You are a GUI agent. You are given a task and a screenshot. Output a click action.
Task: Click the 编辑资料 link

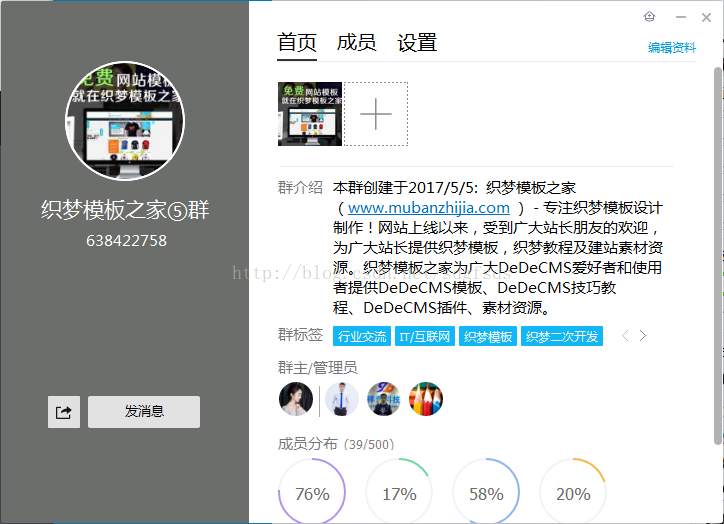coord(672,48)
